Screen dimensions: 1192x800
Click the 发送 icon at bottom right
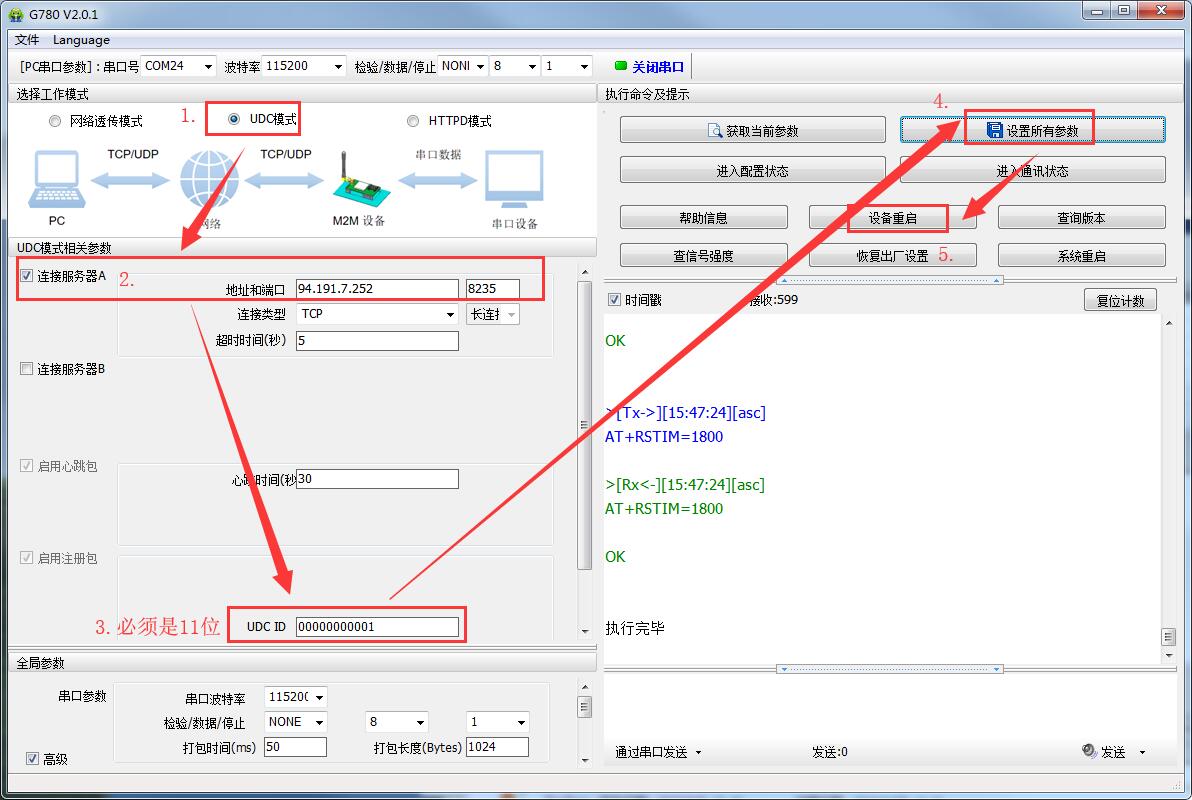pyautogui.click(x=1089, y=751)
